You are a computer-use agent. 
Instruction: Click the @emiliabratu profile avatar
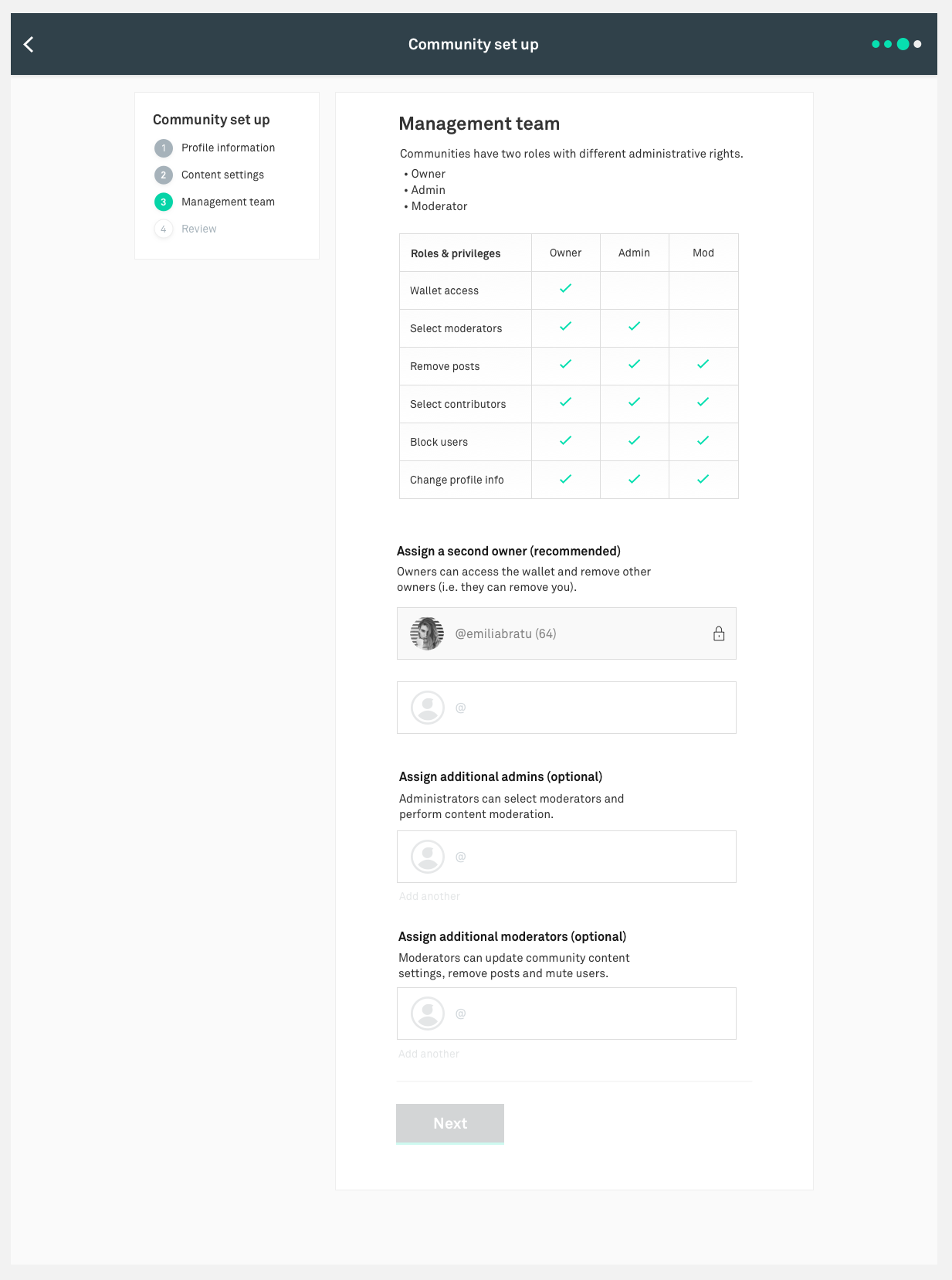tap(427, 633)
